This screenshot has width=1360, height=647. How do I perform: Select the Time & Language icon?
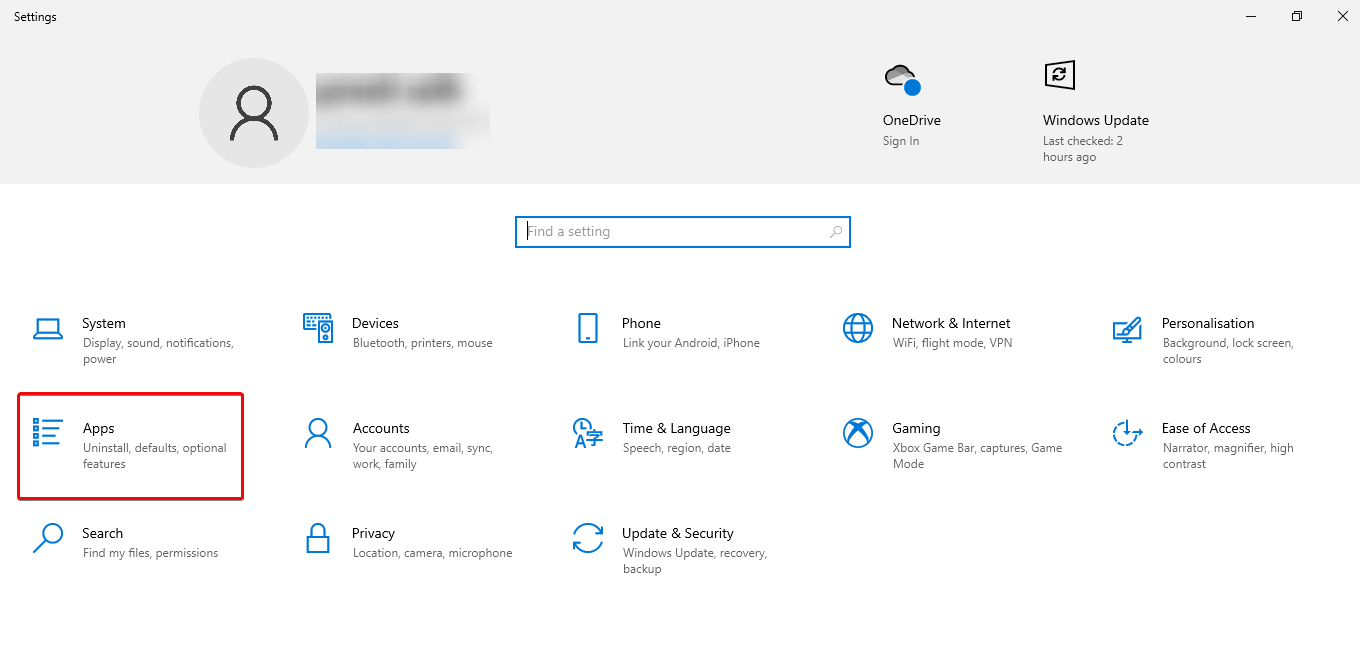tap(587, 434)
